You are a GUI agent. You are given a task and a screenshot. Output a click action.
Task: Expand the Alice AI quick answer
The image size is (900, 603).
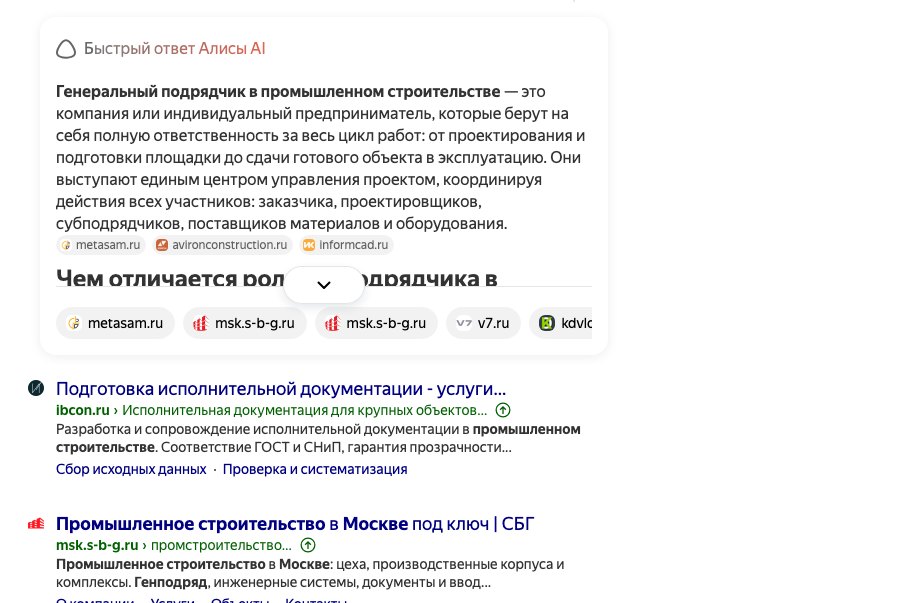point(324,285)
